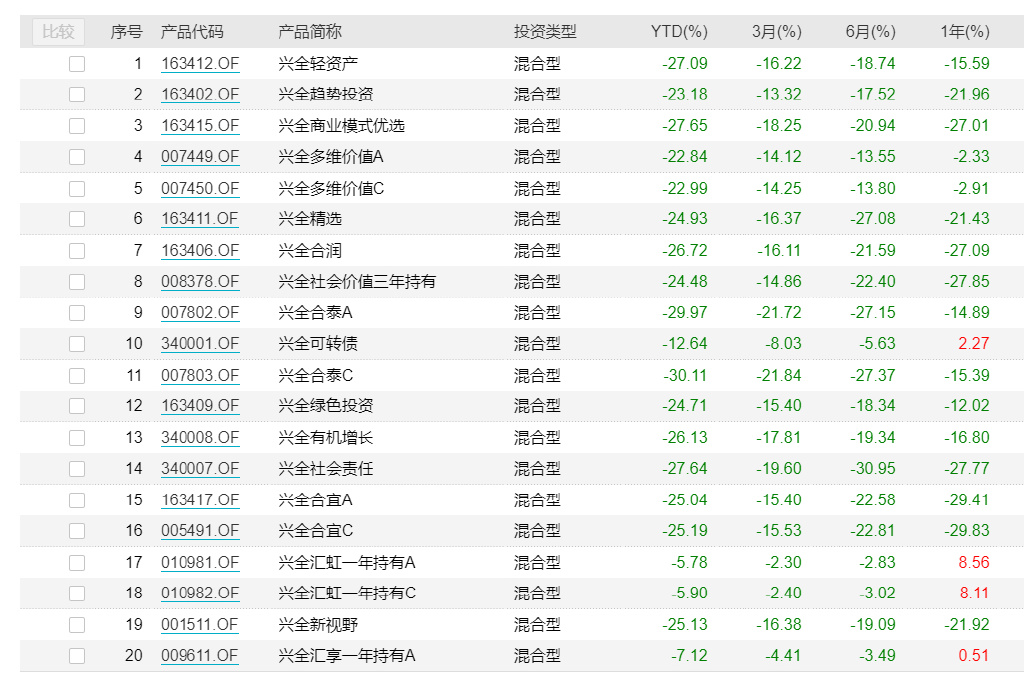The width and height of the screenshot is (1024, 695).
Task: Open fund code 010982.OF
Action: (200, 593)
